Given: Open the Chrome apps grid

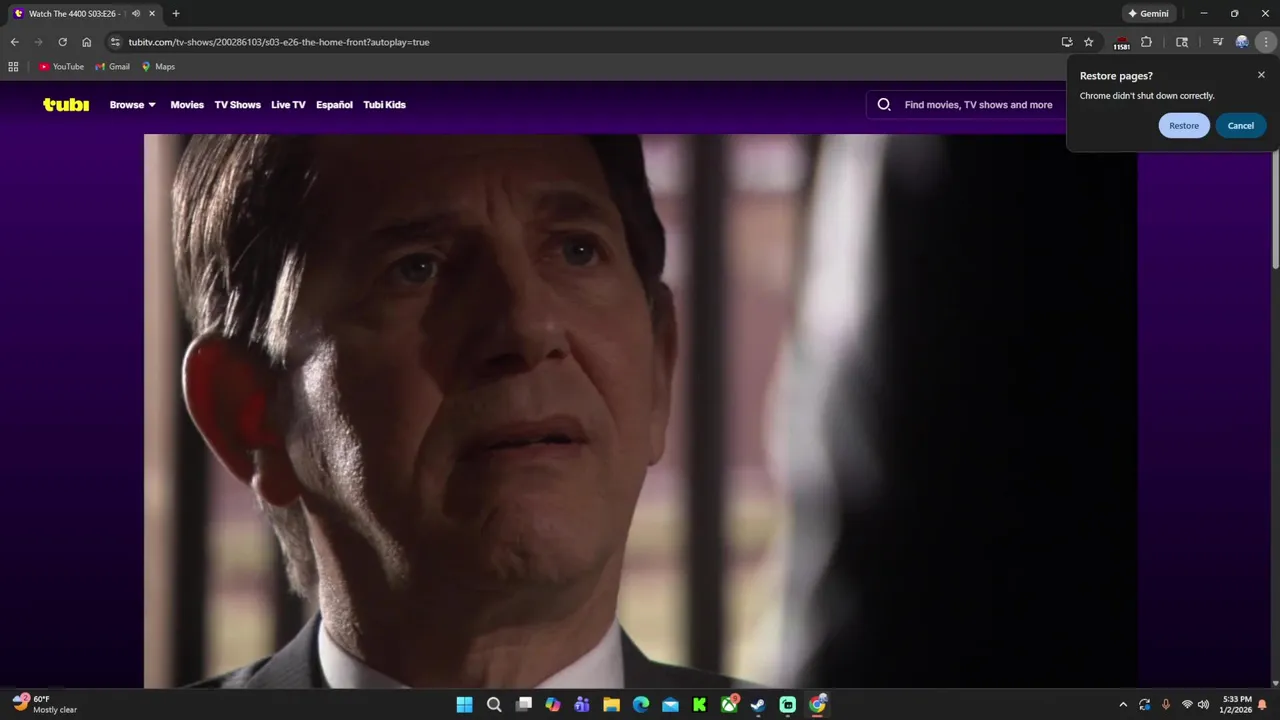Looking at the screenshot, I should pyautogui.click(x=13, y=66).
